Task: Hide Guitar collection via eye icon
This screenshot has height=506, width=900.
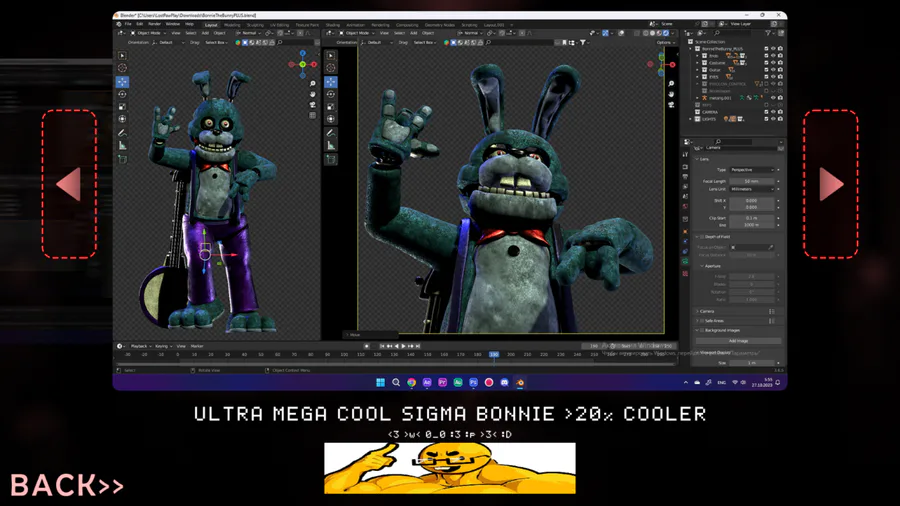Action: 773,70
